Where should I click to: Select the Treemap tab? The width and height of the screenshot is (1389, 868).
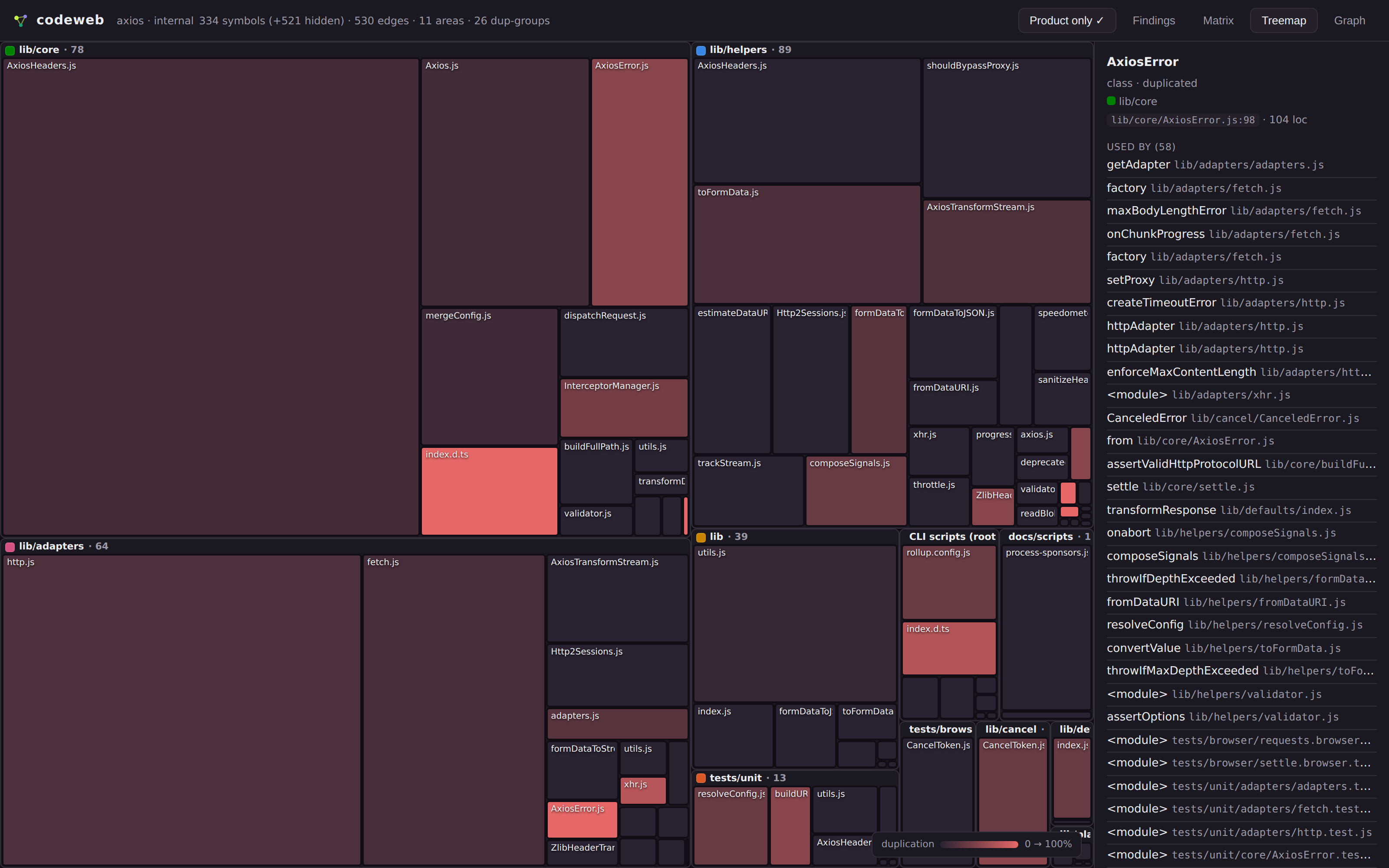pyautogui.click(x=1284, y=21)
